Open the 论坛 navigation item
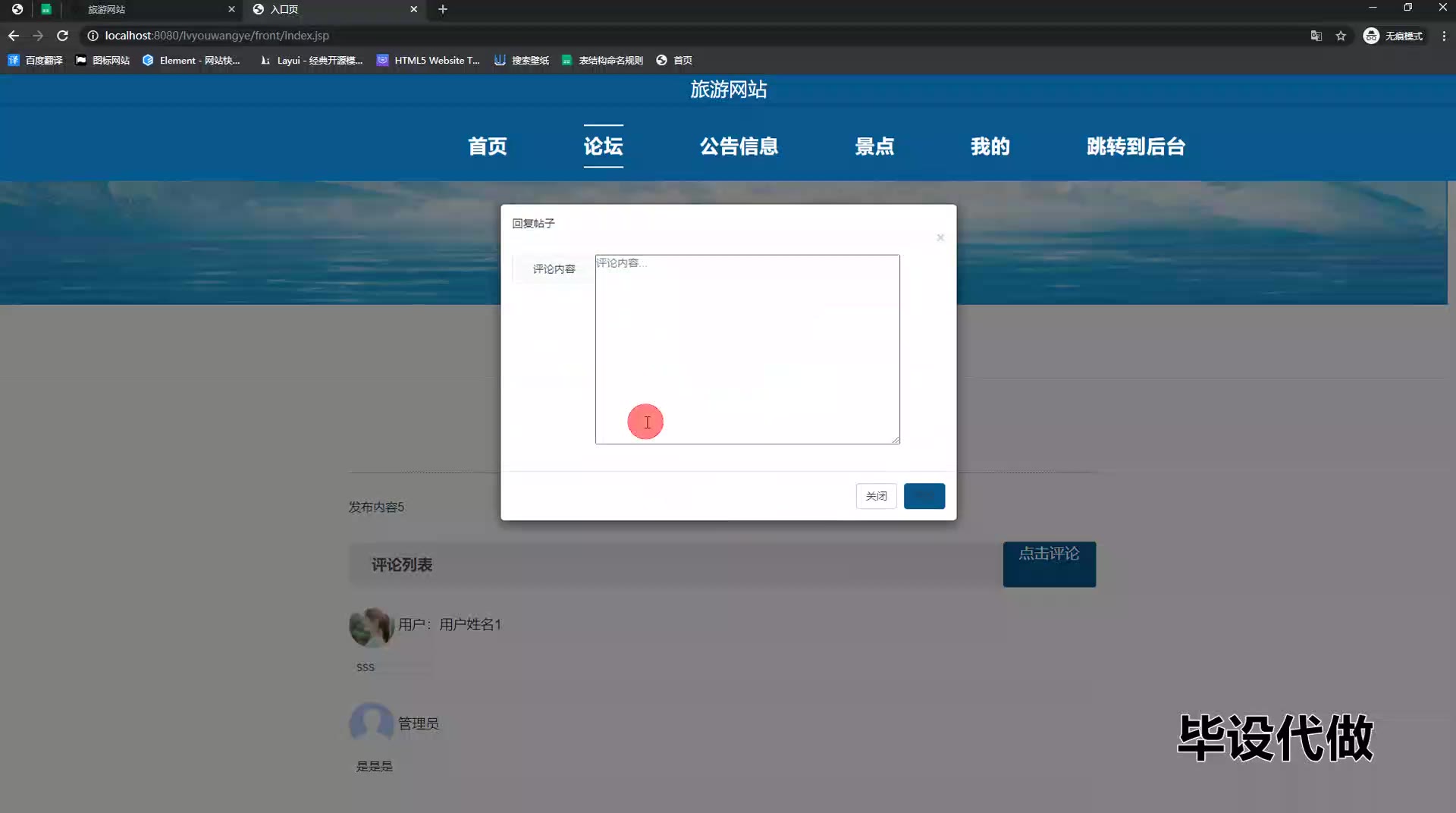Image resolution: width=1456 pixels, height=813 pixels. click(604, 146)
